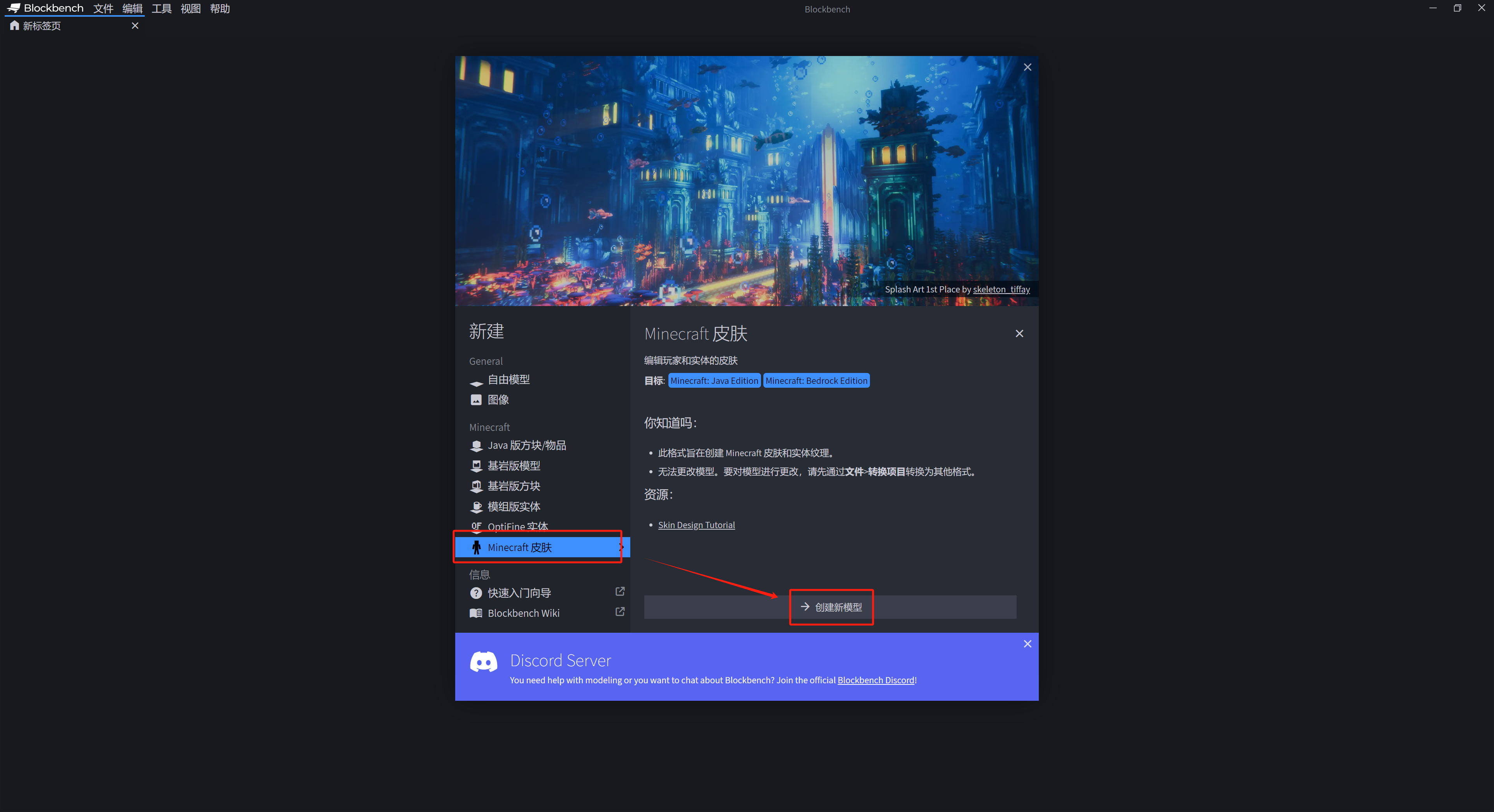Open Blockbench Wiki entry

(x=542, y=613)
